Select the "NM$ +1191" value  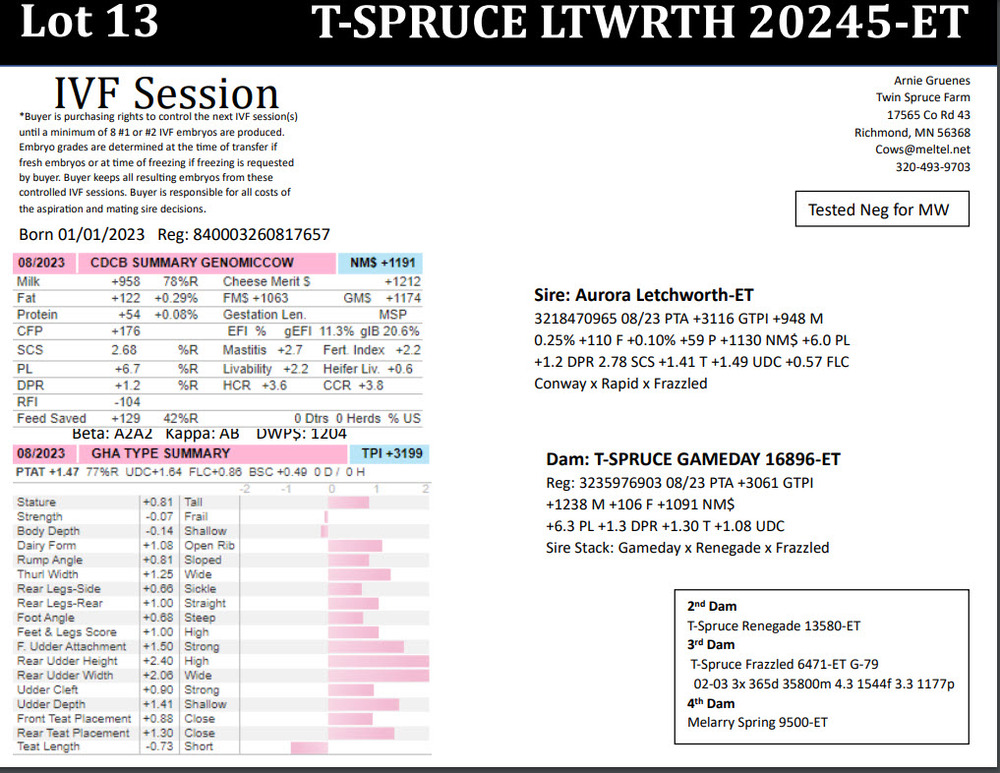click(x=382, y=263)
